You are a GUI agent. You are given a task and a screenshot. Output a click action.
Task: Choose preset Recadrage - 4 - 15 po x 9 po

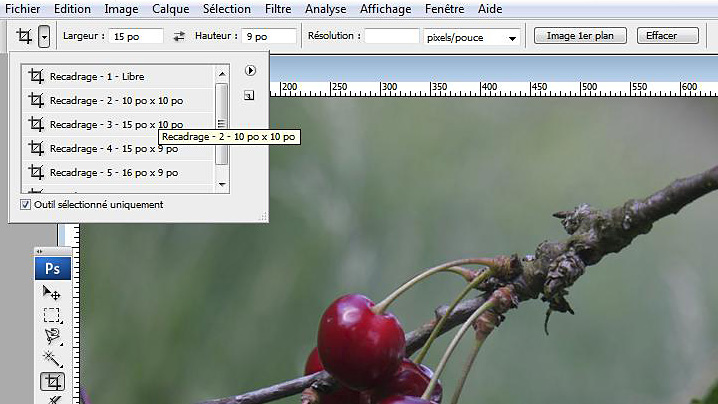pyautogui.click(x=118, y=148)
